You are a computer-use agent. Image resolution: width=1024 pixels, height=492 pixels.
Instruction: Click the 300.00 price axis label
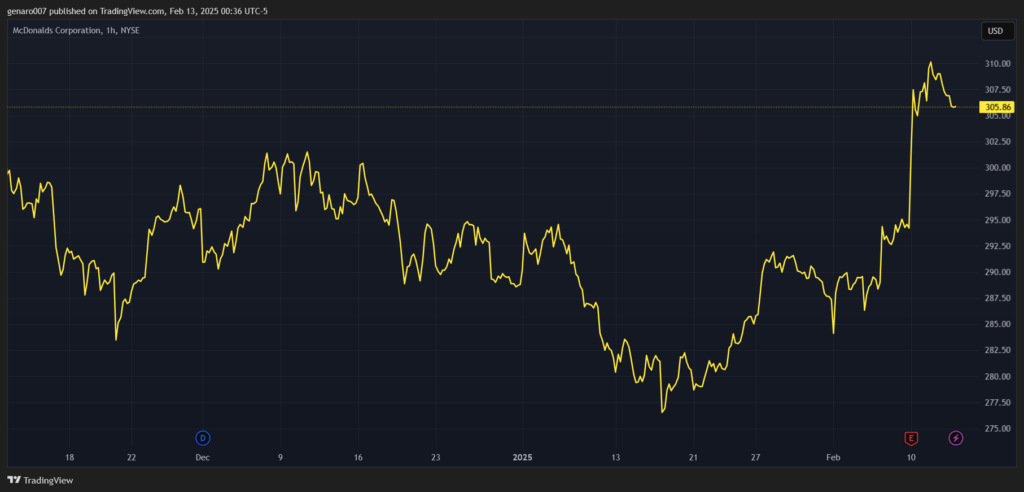[997, 168]
